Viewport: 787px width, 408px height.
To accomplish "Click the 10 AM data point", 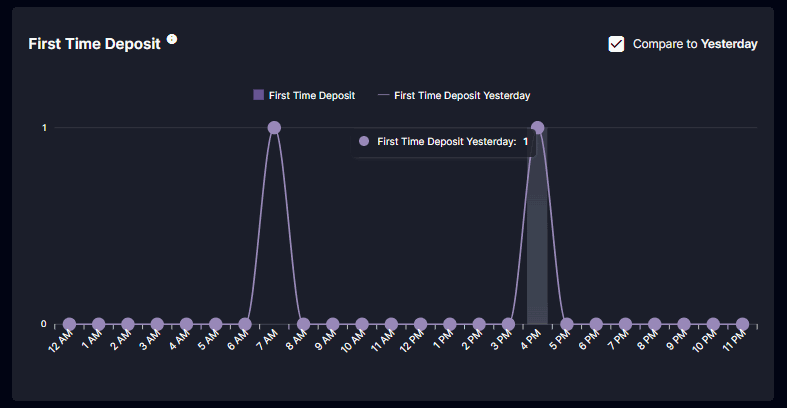I will [x=362, y=324].
